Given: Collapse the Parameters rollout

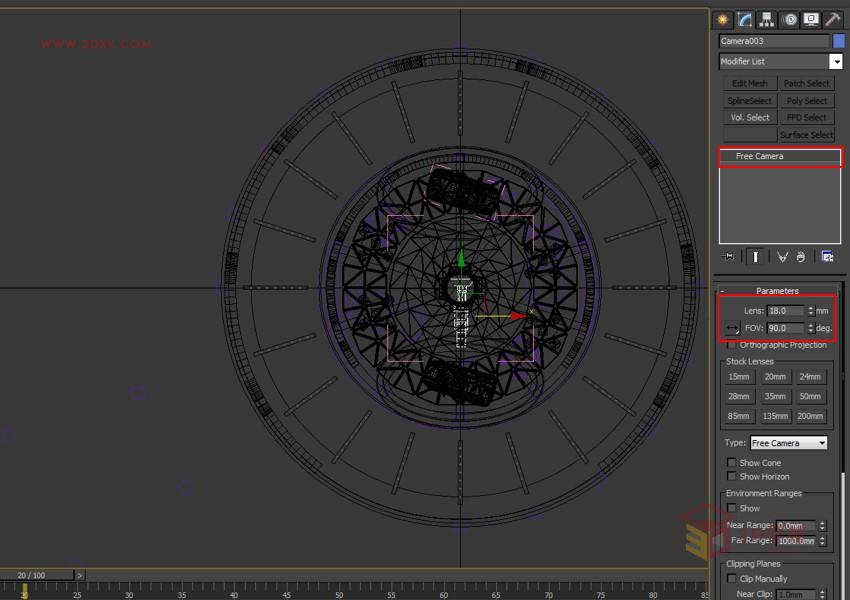Looking at the screenshot, I should pos(780,290).
